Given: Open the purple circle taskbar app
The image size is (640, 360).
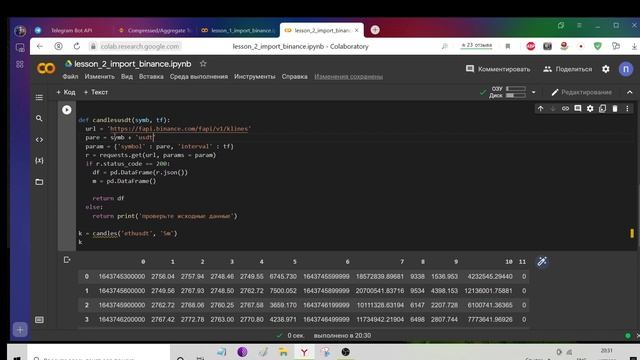Looking at the screenshot, I should 242,352.
